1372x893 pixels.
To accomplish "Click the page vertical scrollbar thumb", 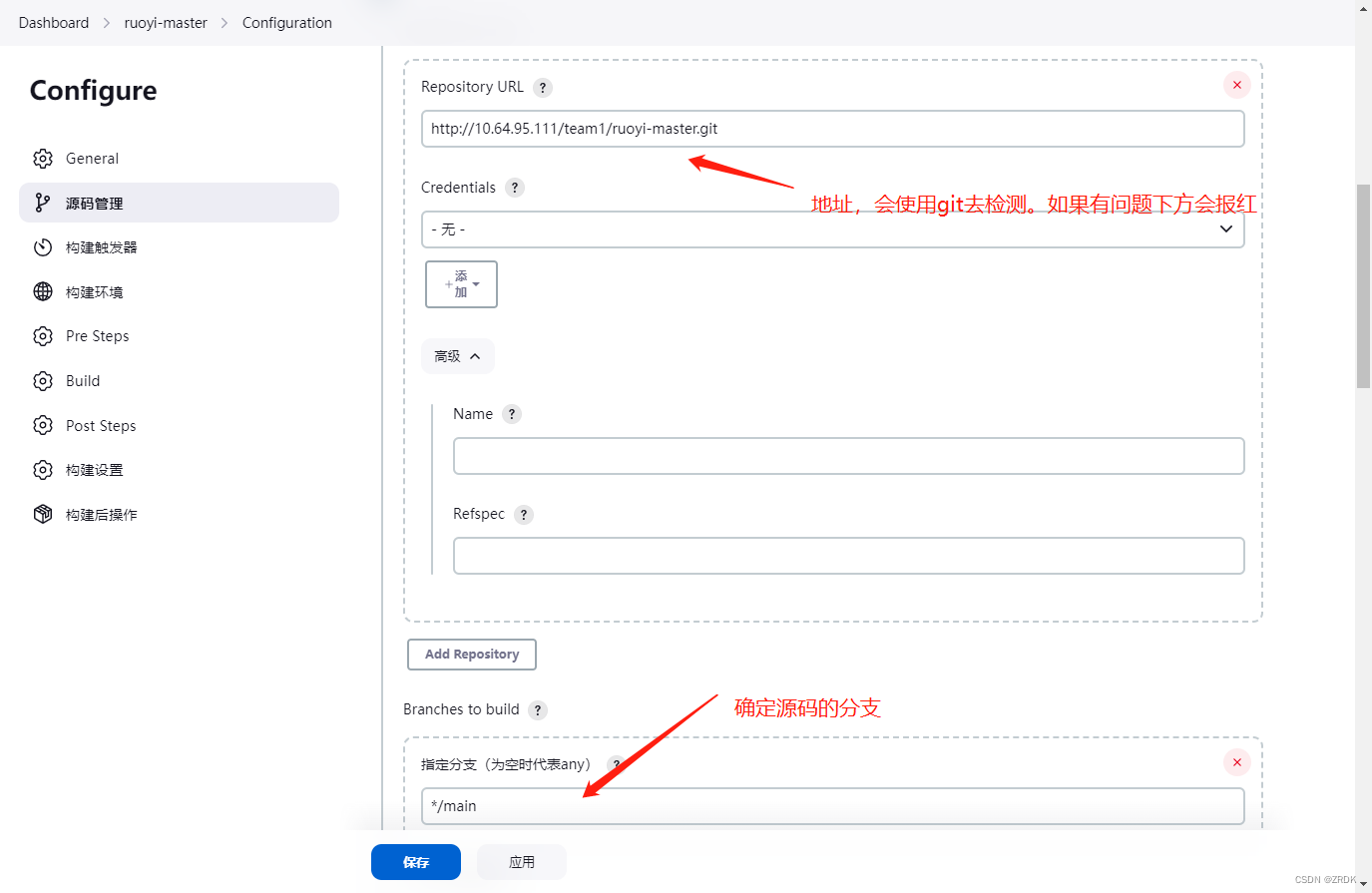I will [x=1363, y=286].
